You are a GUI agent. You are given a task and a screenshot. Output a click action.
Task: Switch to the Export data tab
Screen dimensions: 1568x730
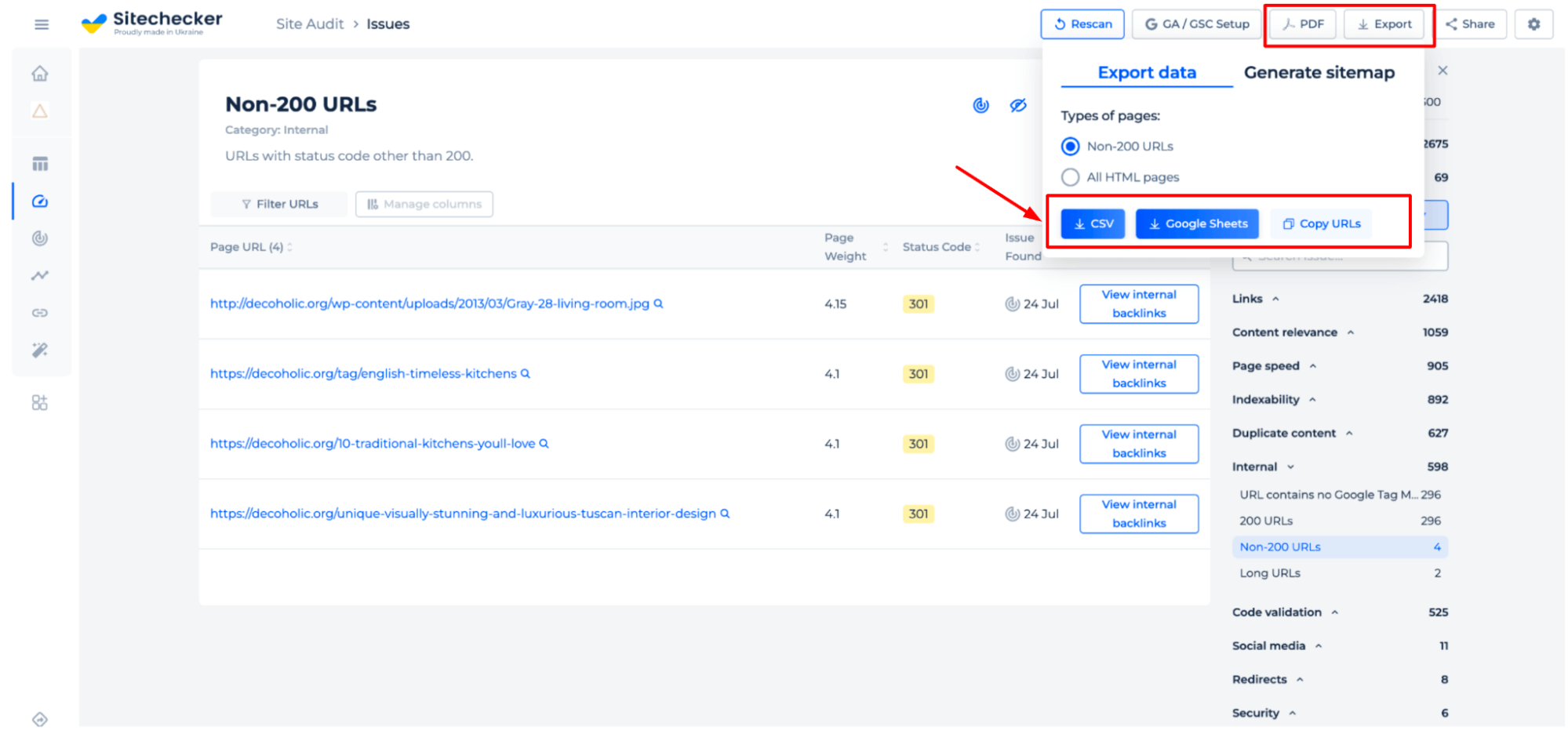(1147, 73)
